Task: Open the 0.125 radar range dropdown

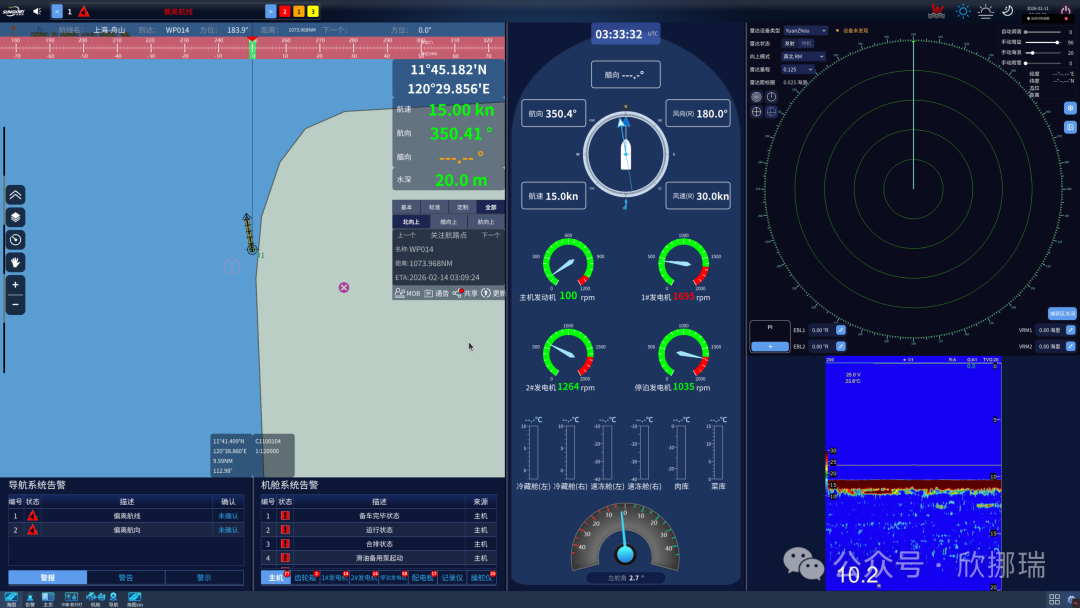Action: pyautogui.click(x=798, y=70)
